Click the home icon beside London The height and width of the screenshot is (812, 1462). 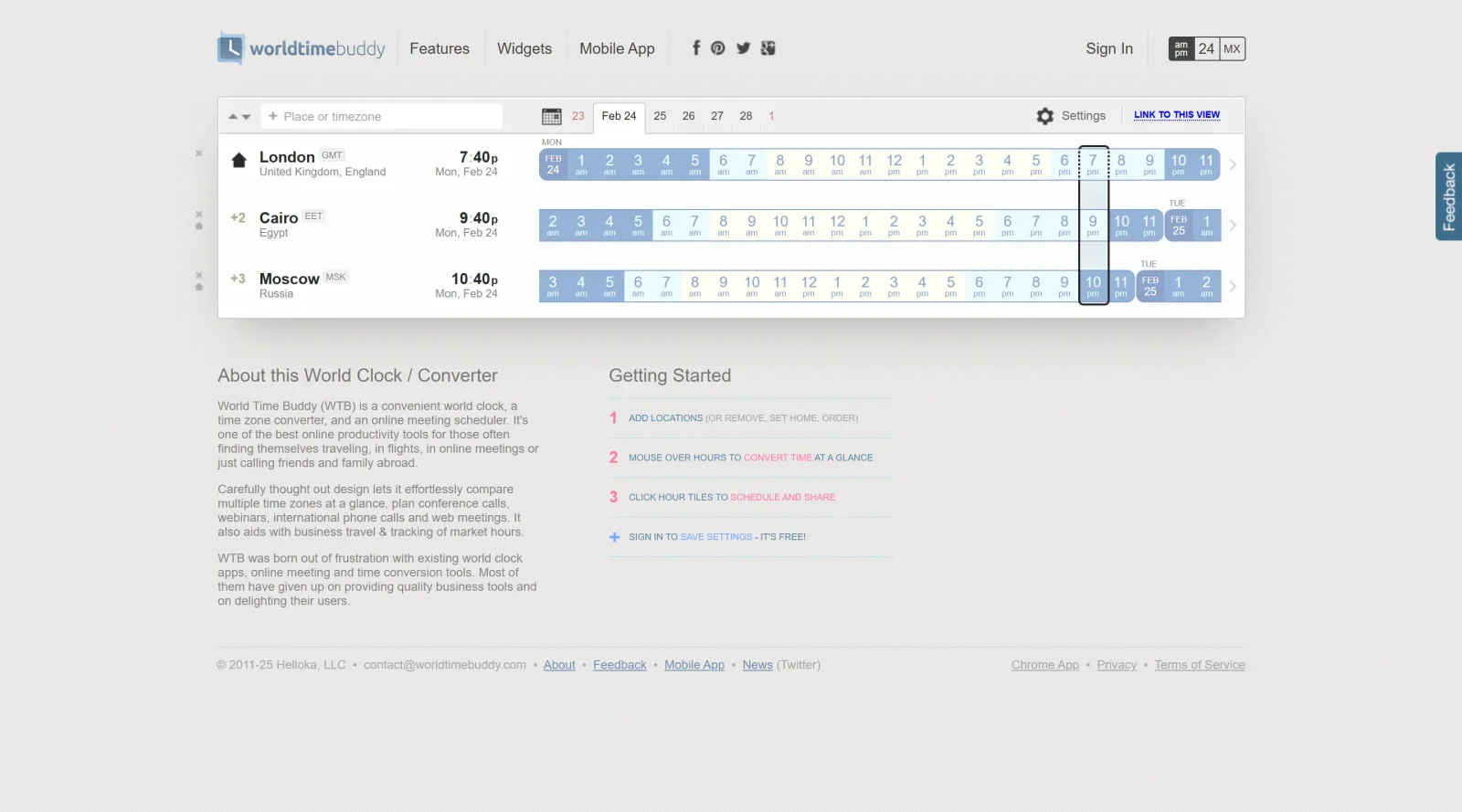[238, 160]
